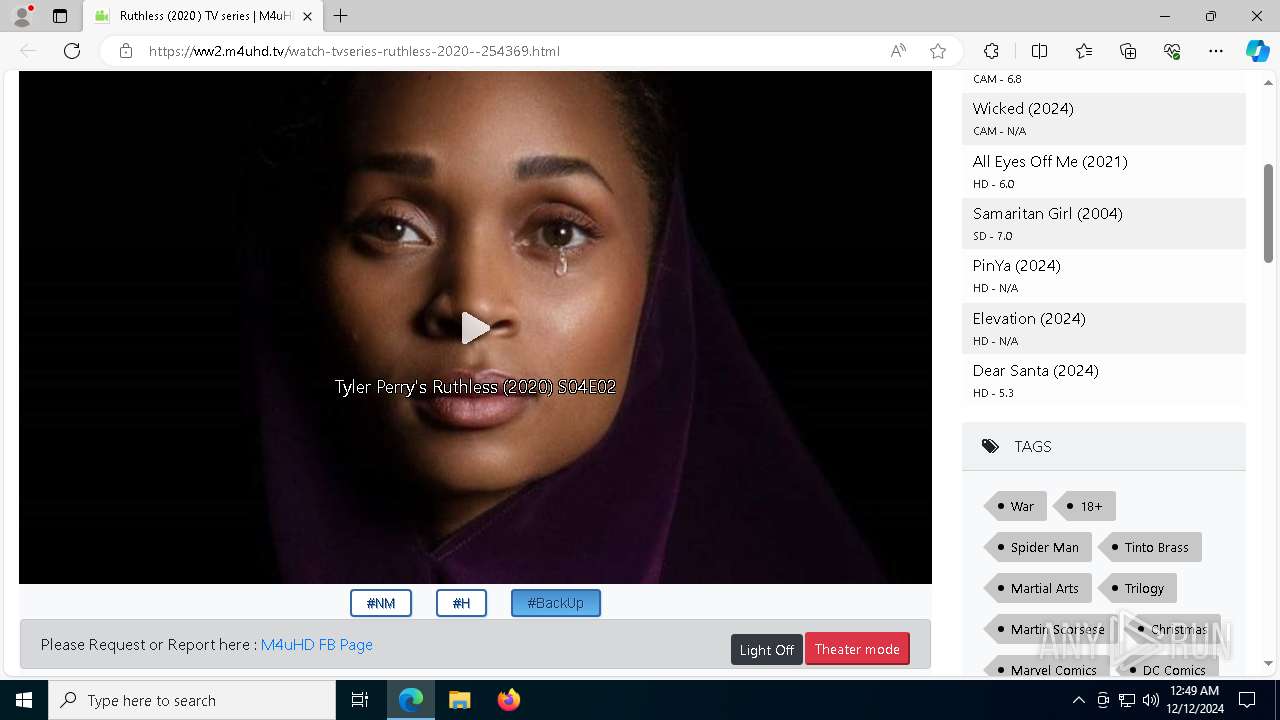Select the 18+ tag
The image size is (1280, 720).
(1086, 506)
